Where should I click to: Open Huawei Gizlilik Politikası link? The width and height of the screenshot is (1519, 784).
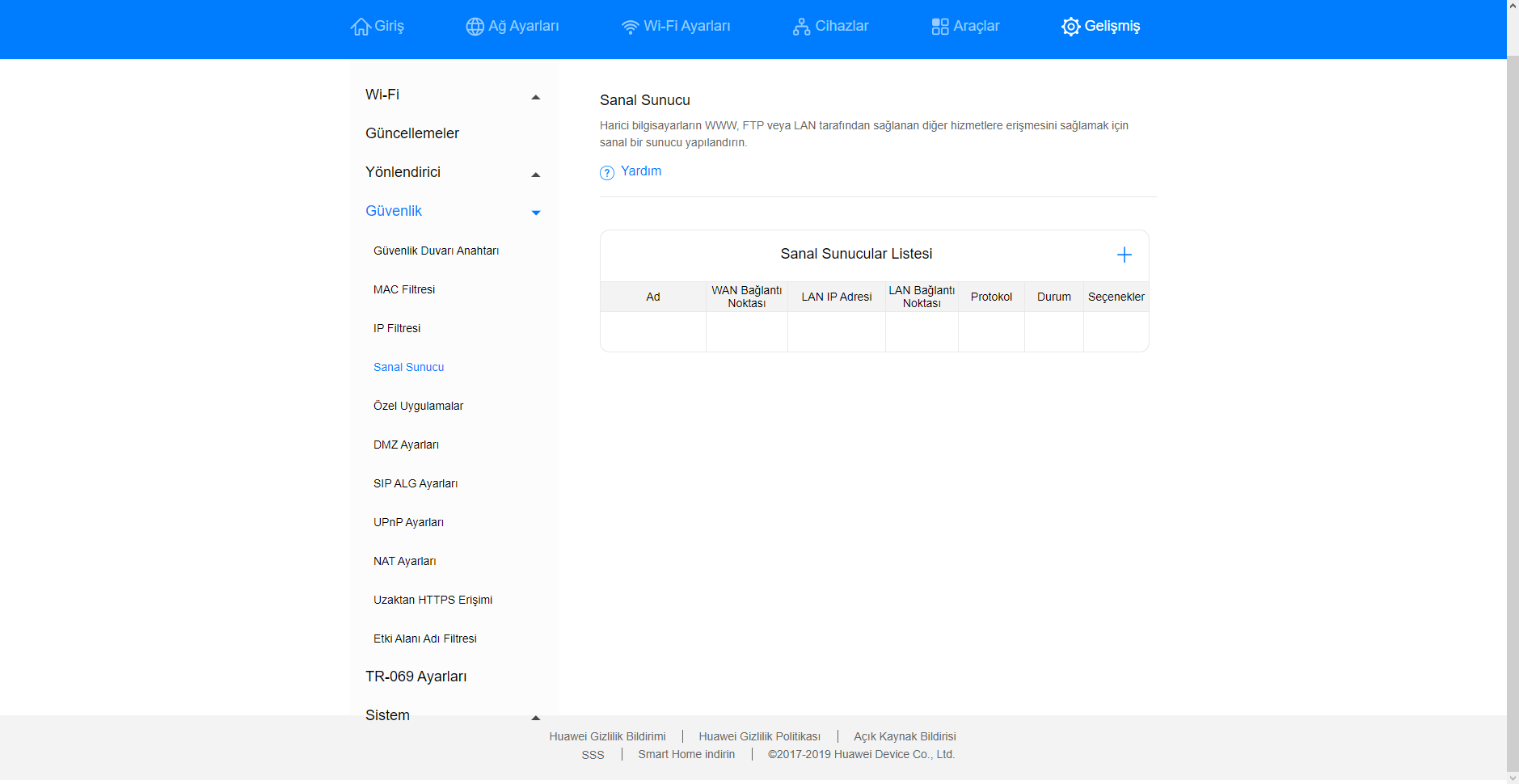(759, 736)
